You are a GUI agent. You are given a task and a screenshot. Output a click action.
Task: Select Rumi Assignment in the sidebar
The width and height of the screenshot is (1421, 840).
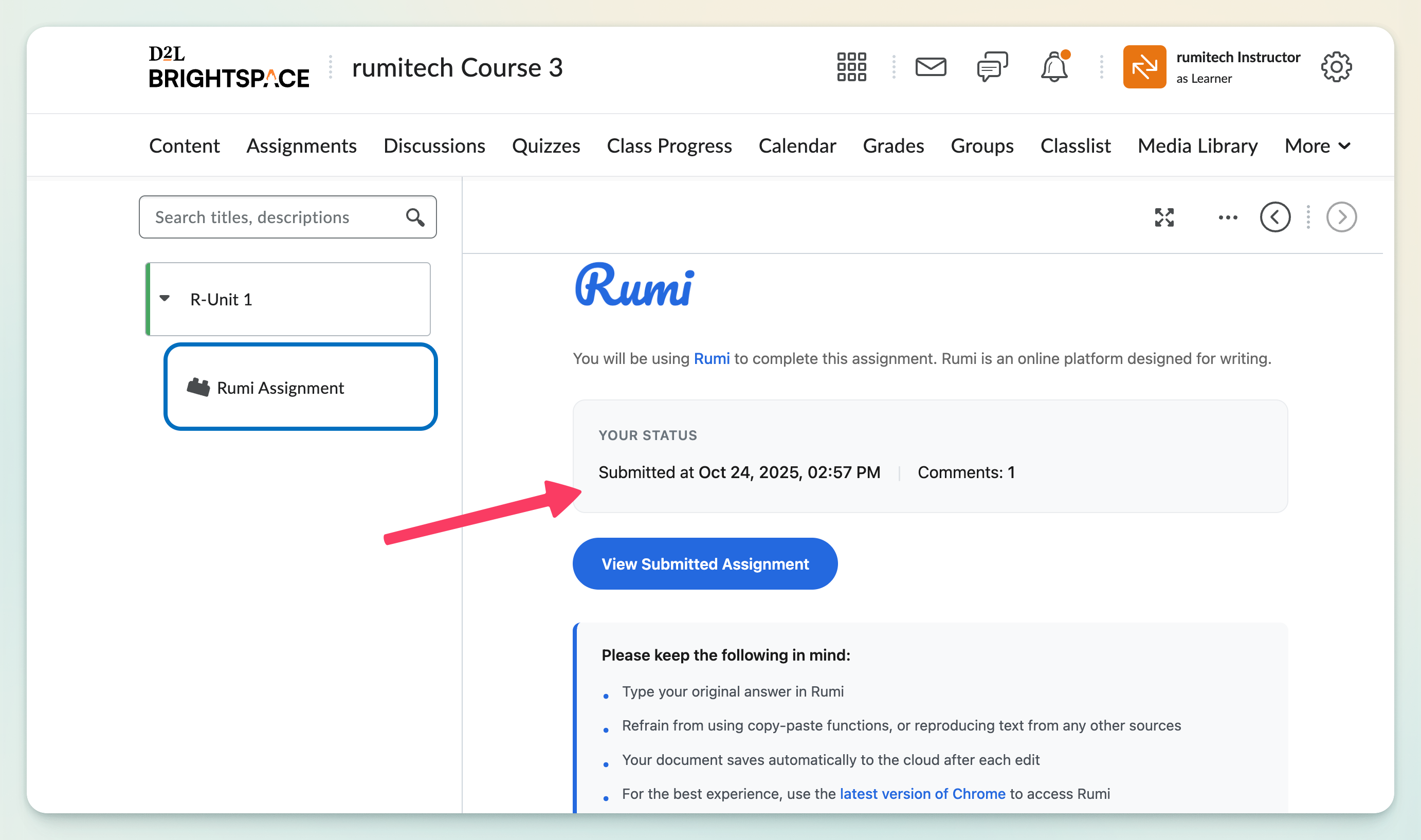click(280, 388)
